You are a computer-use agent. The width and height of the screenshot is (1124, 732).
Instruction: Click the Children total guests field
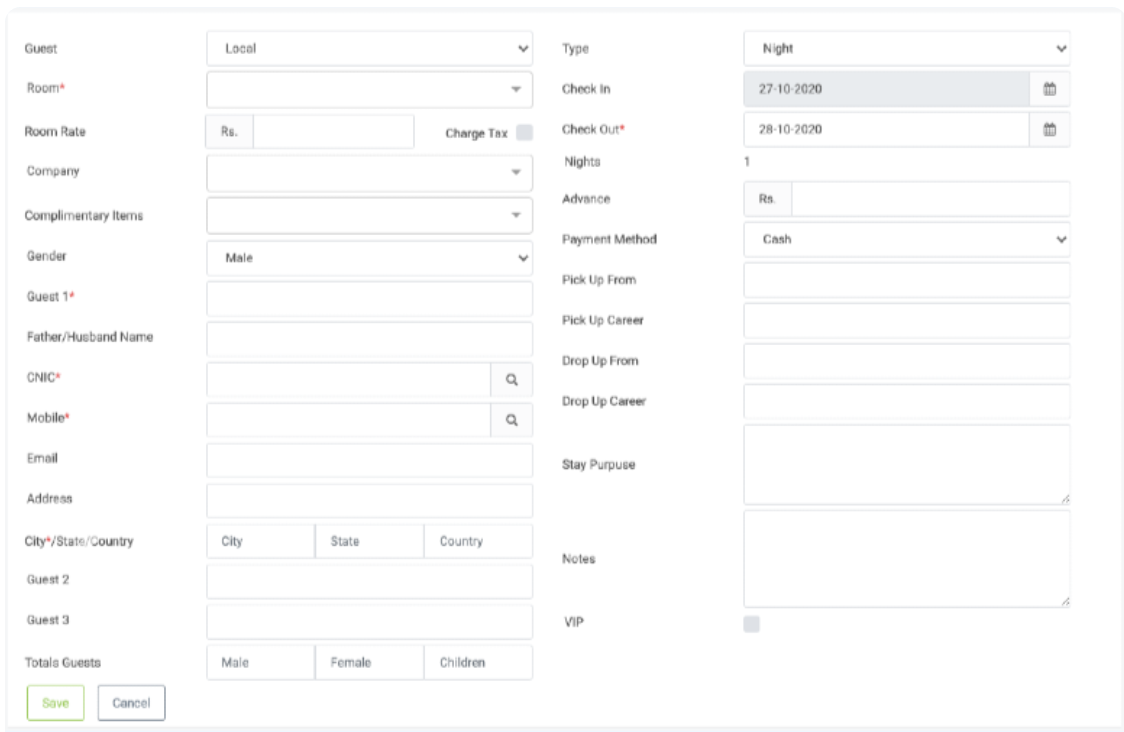pyautogui.click(x=478, y=662)
